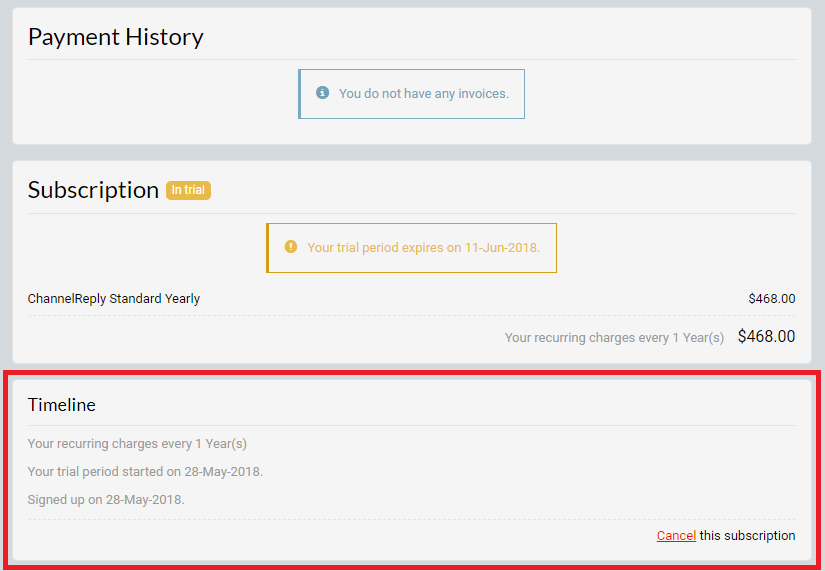Screen dimensions: 825x571
Task: Click 'Your trial period started on 28-May-2018.'
Action: click(145, 472)
